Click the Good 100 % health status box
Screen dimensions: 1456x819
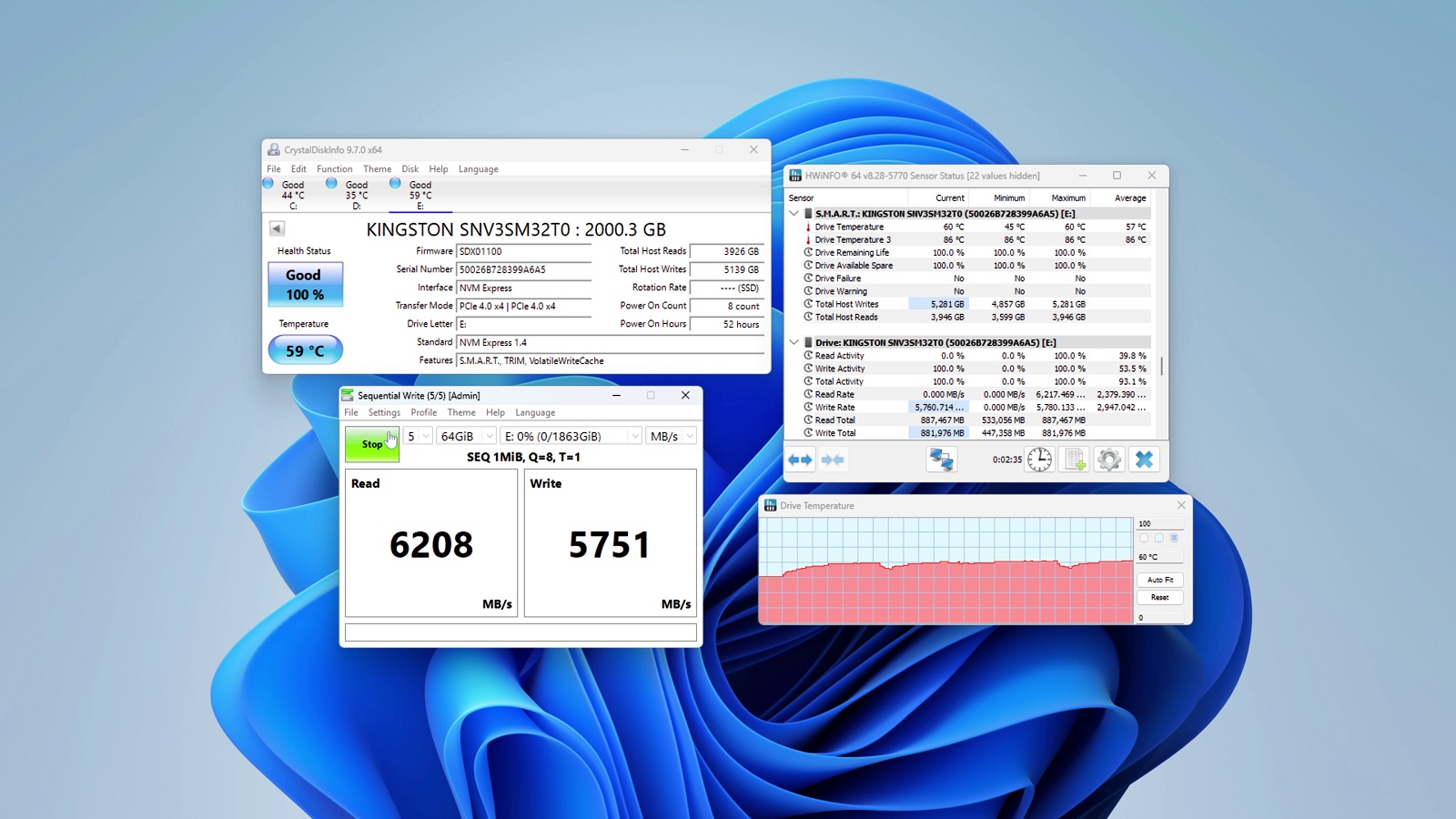305,284
